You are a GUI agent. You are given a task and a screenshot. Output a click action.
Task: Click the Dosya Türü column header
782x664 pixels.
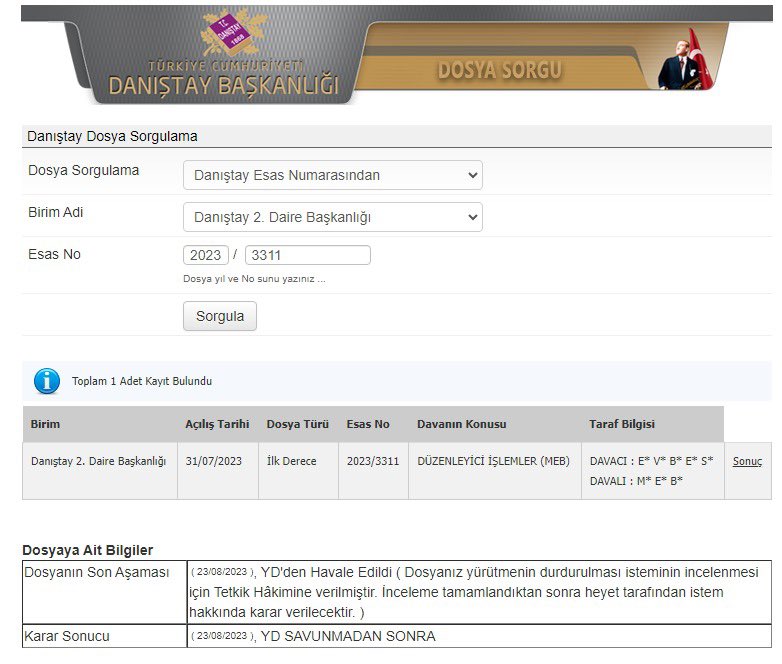(x=298, y=424)
